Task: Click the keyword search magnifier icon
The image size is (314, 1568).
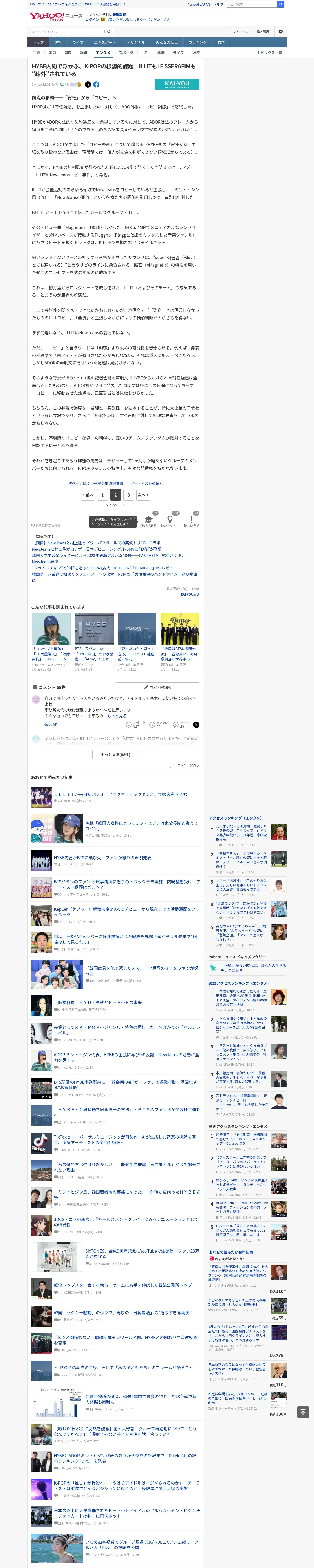Action: pyautogui.click(x=109, y=32)
